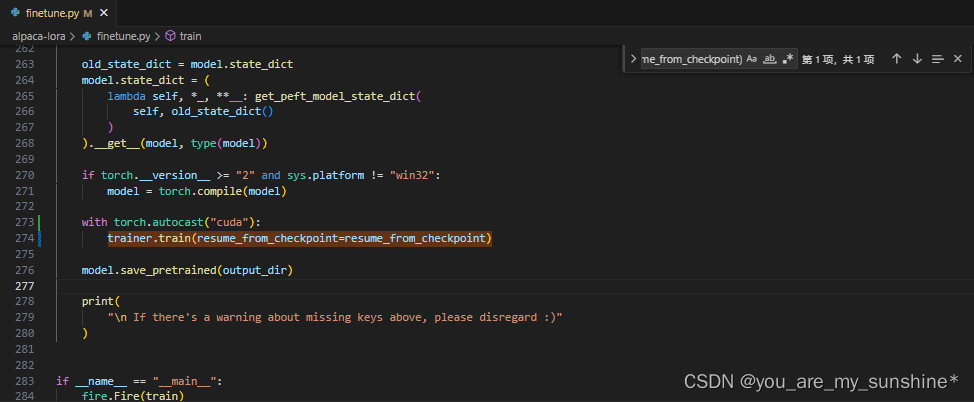Click the train symbol cube icon

pyautogui.click(x=170, y=36)
